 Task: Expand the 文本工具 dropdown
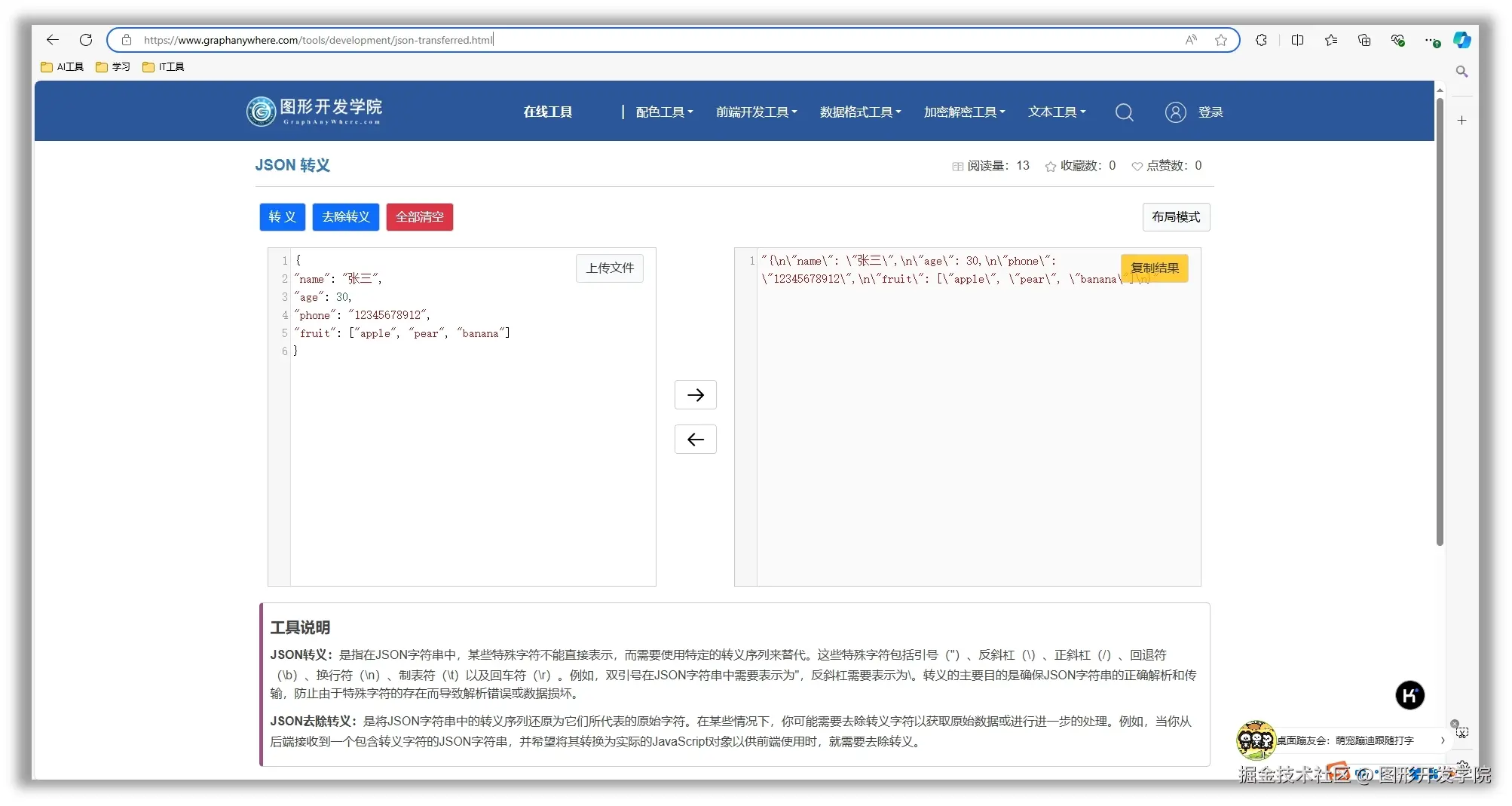[1056, 112]
